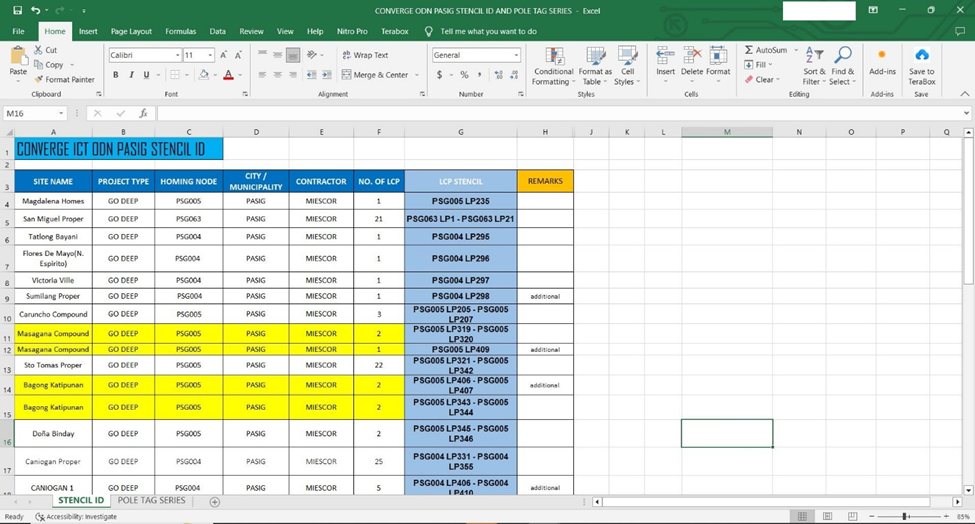975x524 pixels.
Task: Expand the Merge & Center dropdown arrow
Action: pyautogui.click(x=417, y=75)
